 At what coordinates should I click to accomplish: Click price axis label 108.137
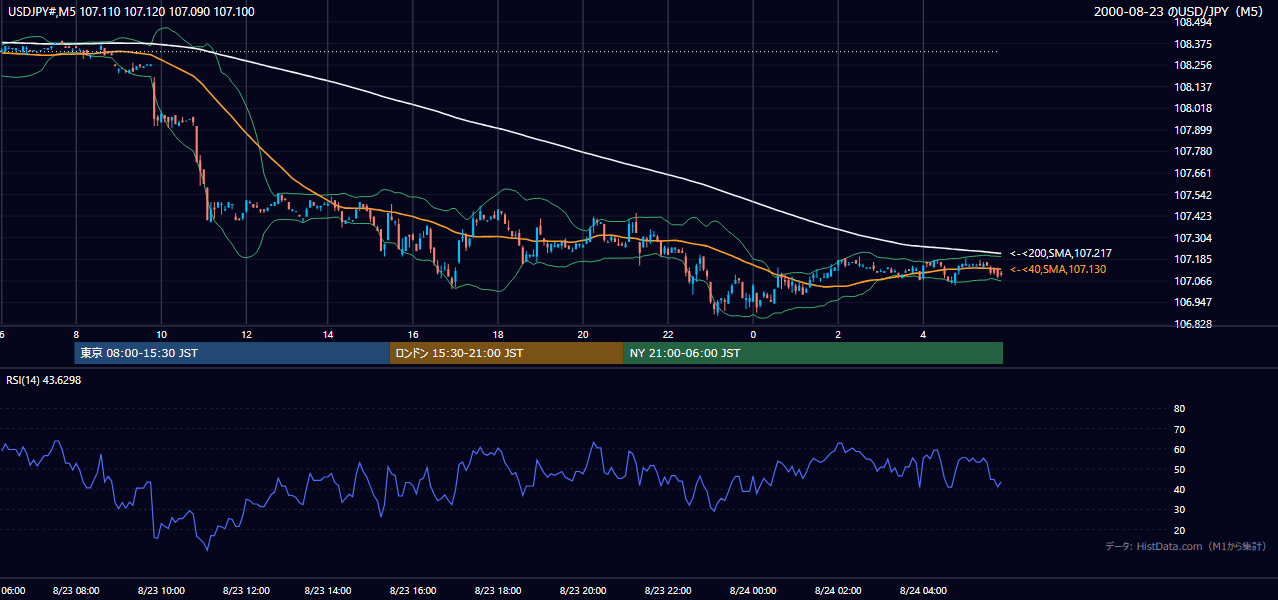(x=1193, y=87)
